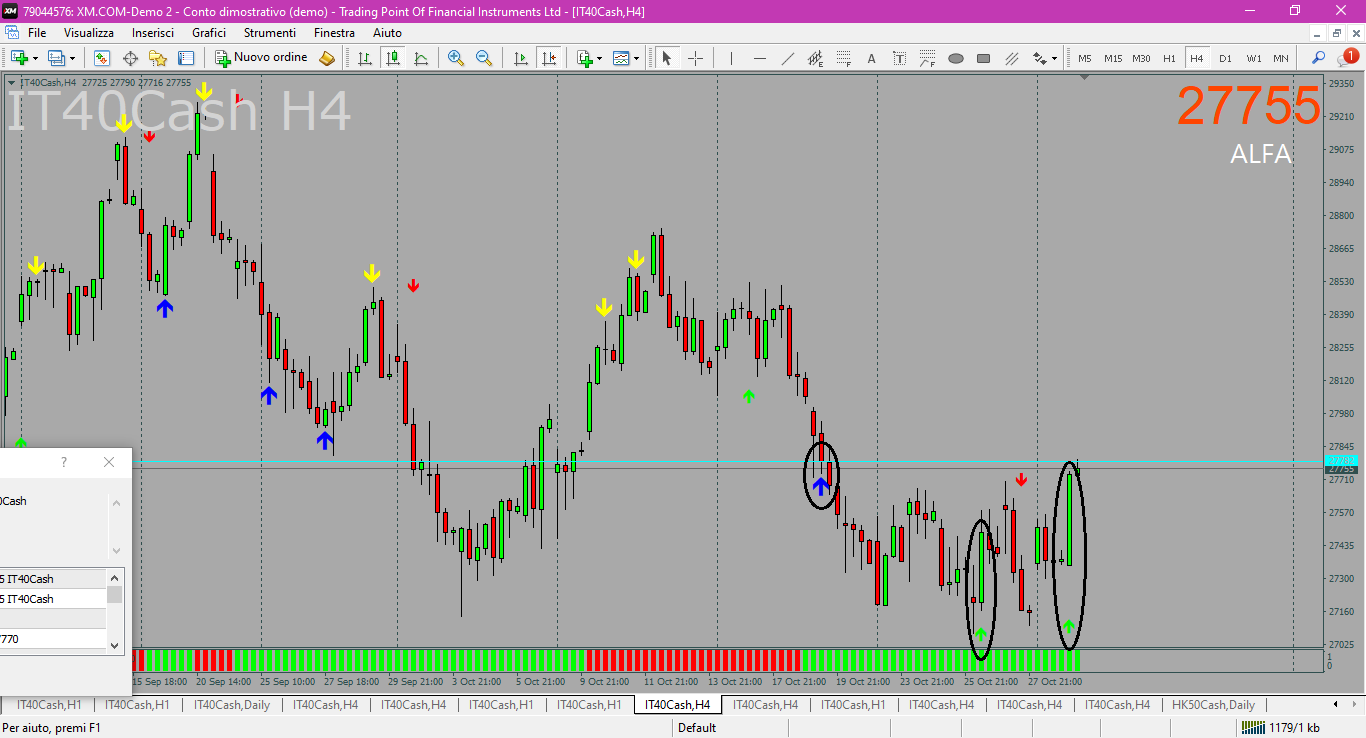1366x738 pixels.
Task: Switch timeframe to H1
Action: point(1169,58)
